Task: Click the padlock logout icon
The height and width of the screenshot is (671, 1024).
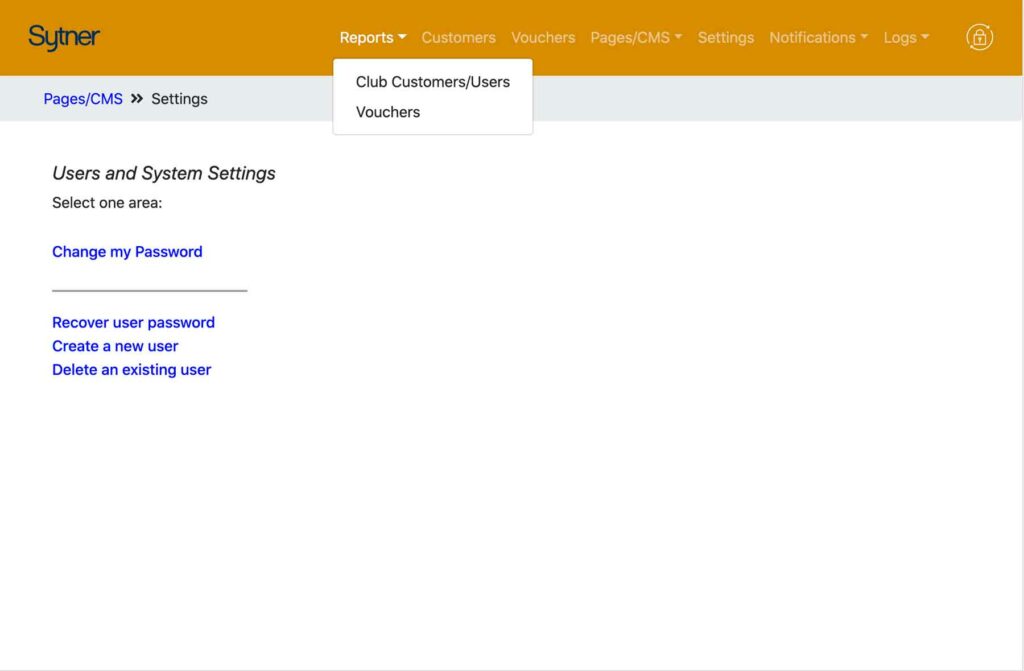Action: click(979, 38)
